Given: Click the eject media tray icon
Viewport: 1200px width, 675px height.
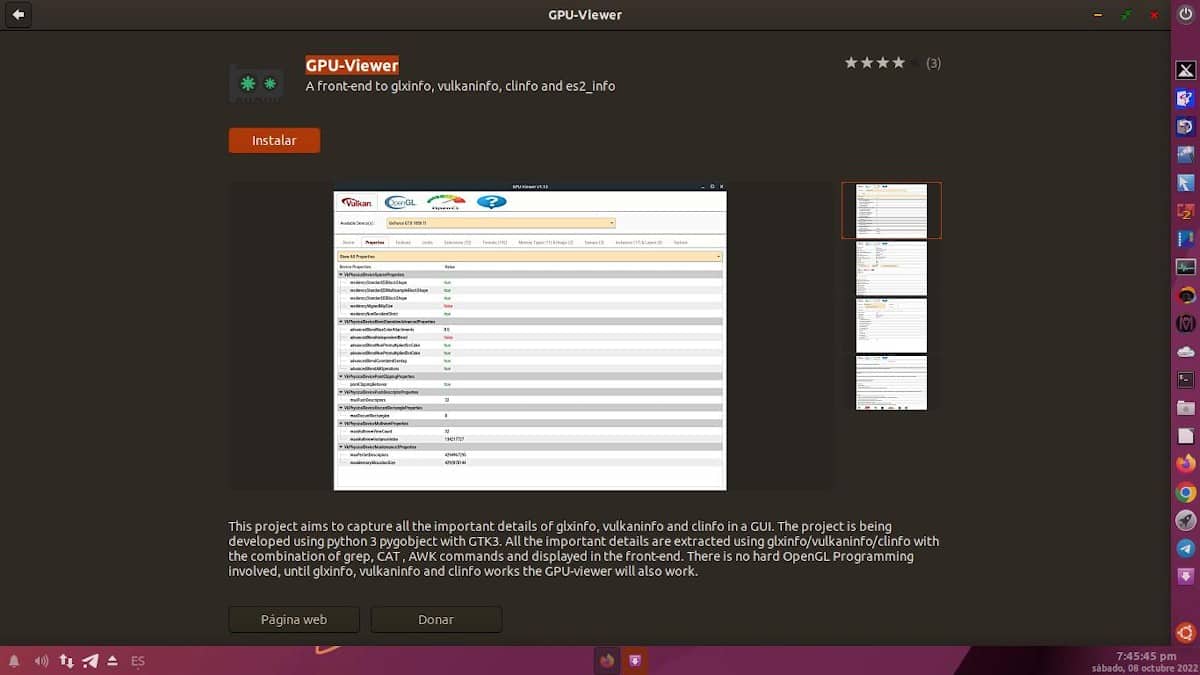Looking at the screenshot, I should 113,661.
